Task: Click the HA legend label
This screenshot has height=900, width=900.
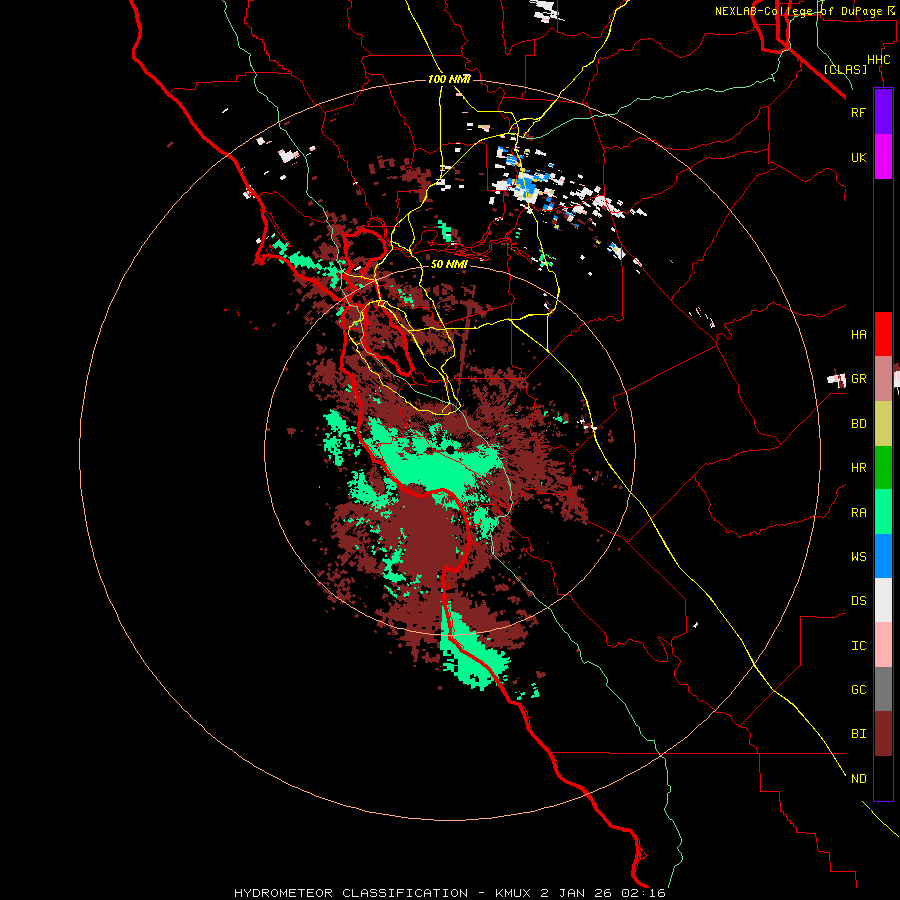Action: 859,335
